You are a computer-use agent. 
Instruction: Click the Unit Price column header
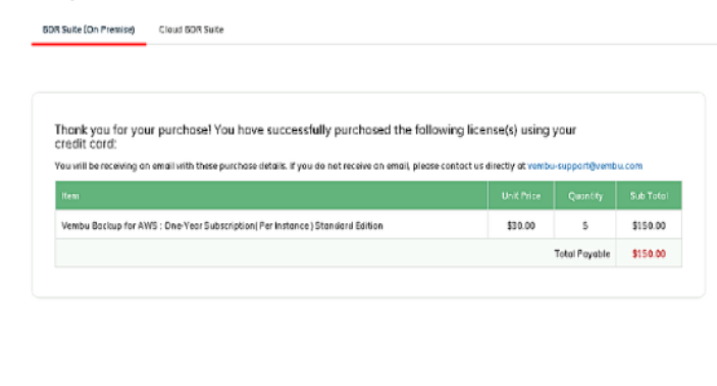point(521,196)
